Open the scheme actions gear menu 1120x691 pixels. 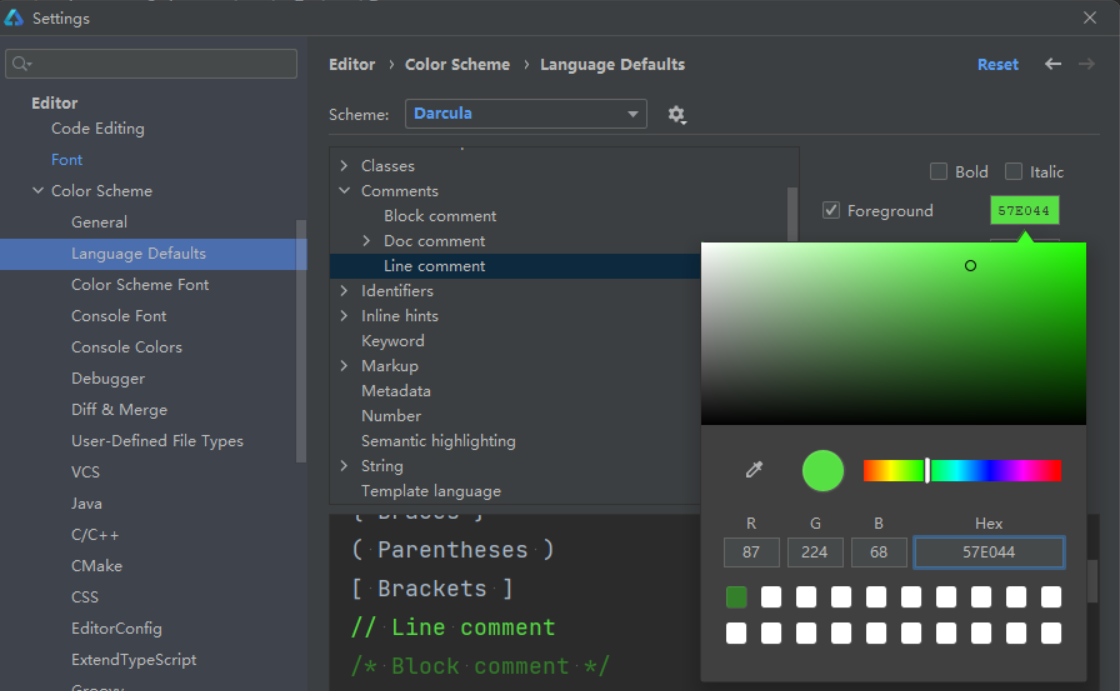676,114
